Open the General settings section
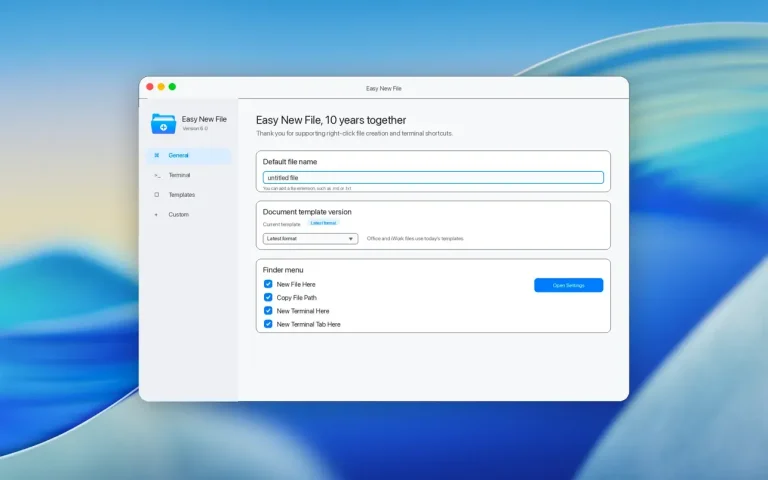 tap(189, 155)
